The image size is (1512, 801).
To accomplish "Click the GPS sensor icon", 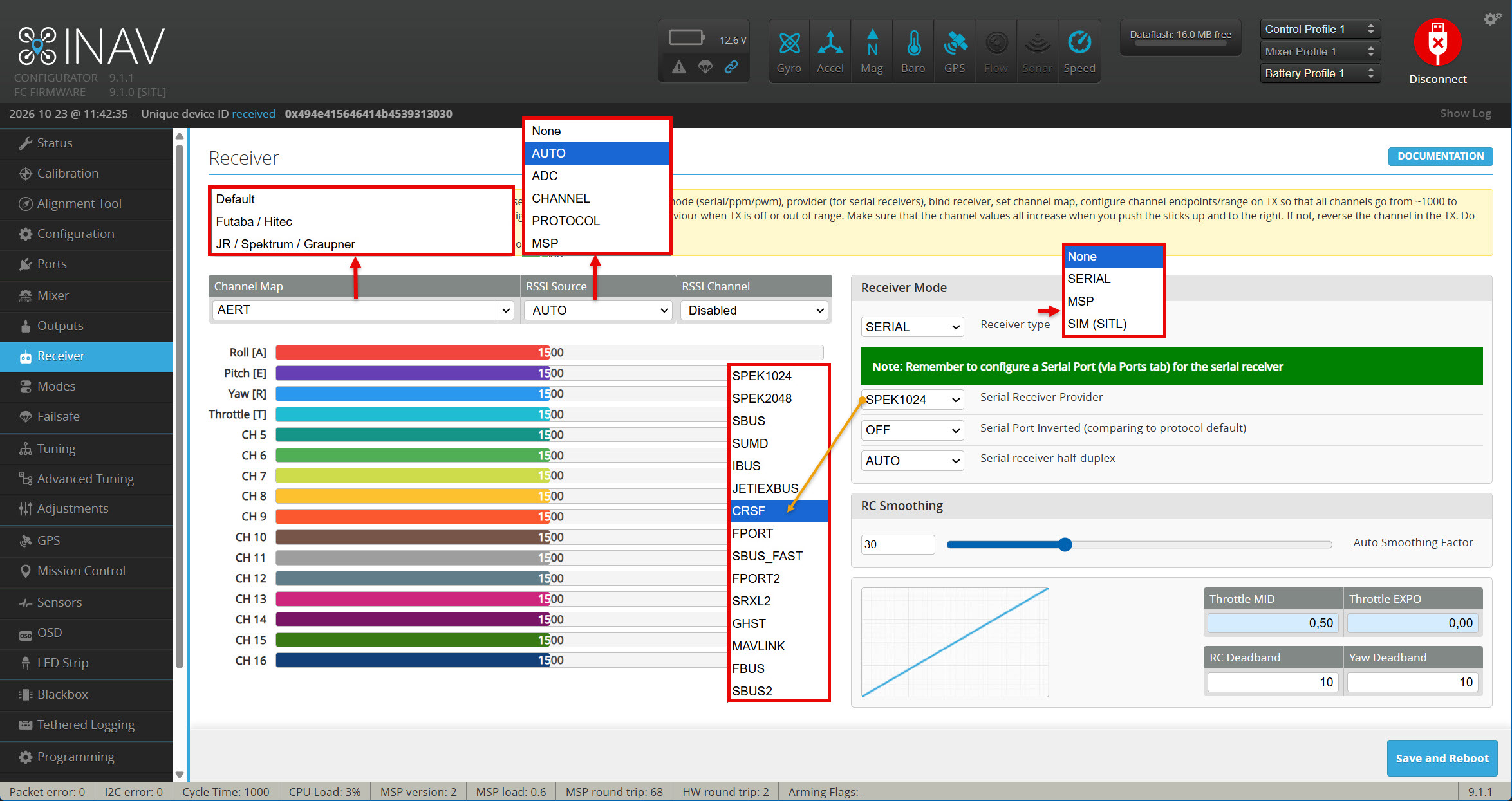I will pos(955,43).
